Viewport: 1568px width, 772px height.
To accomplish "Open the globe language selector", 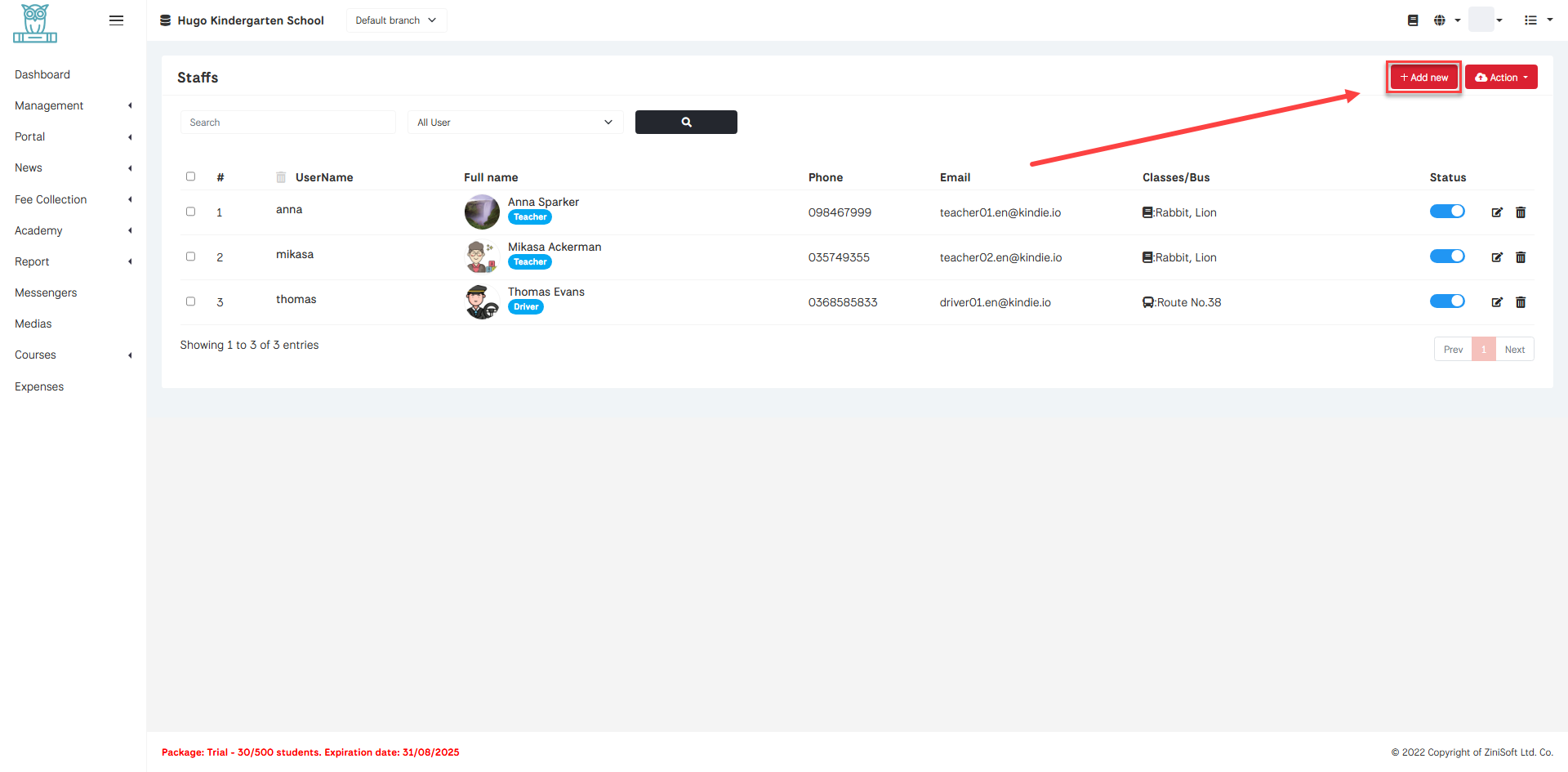I will (x=1446, y=20).
